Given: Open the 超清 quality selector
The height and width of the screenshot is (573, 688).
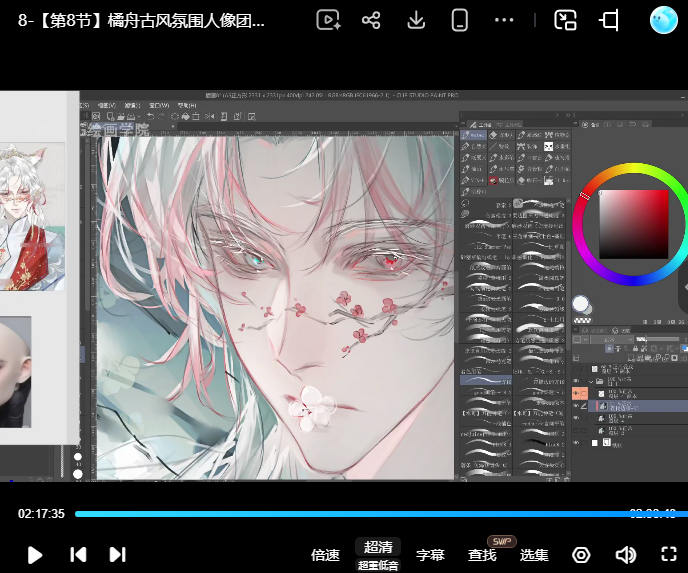Looking at the screenshot, I should click(x=378, y=547).
